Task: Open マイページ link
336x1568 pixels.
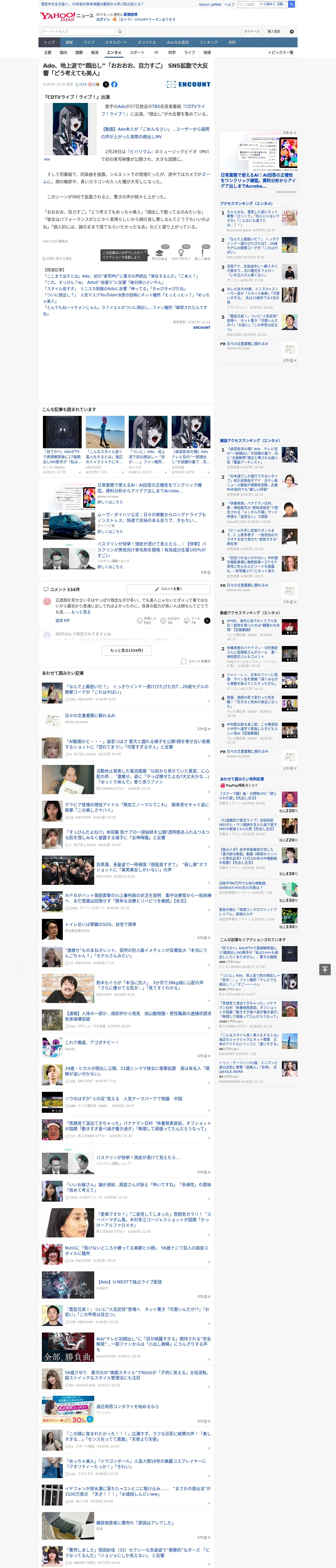Action: point(251,31)
